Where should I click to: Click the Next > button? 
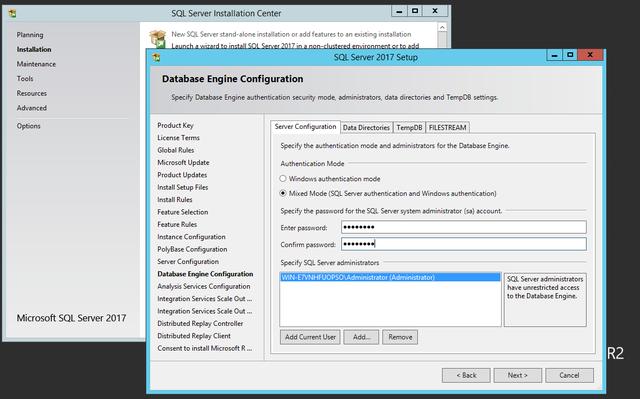click(518, 375)
